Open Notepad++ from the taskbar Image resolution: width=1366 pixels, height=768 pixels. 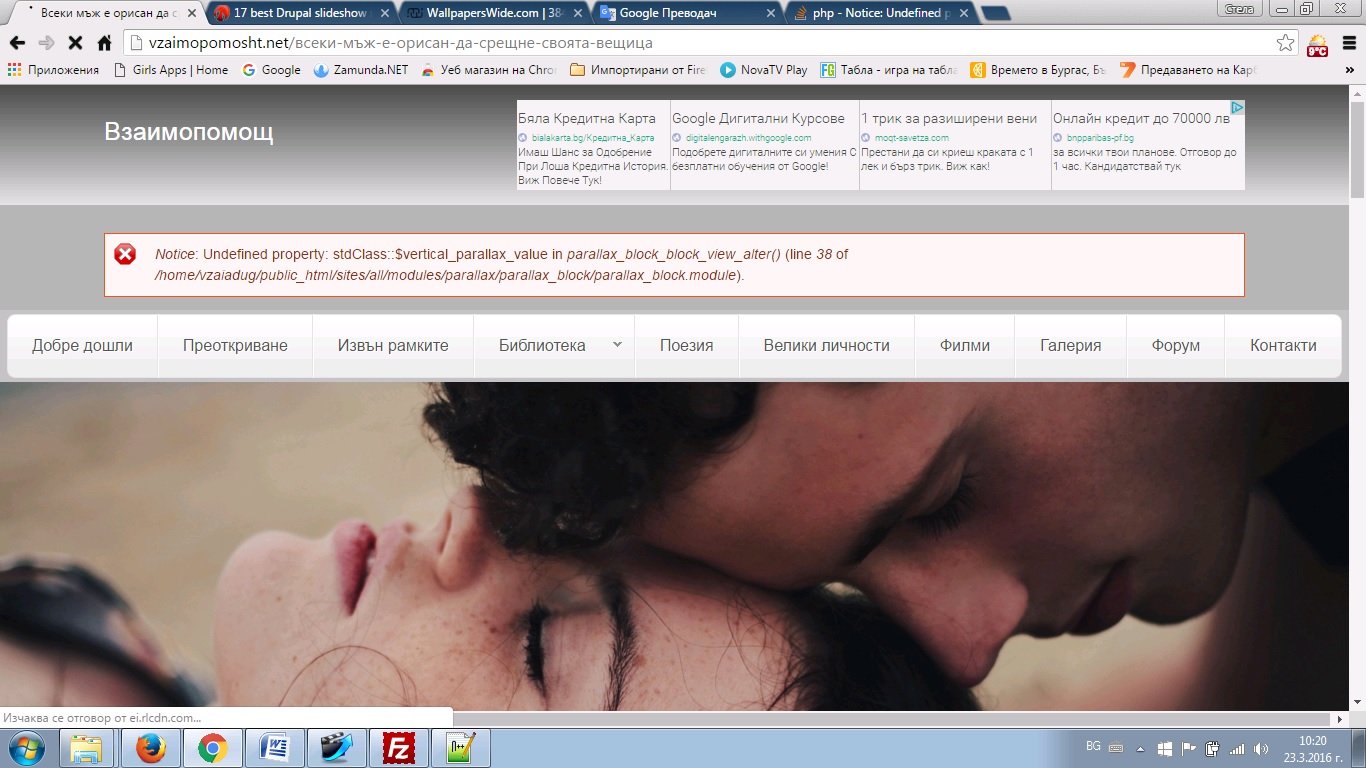click(x=460, y=748)
